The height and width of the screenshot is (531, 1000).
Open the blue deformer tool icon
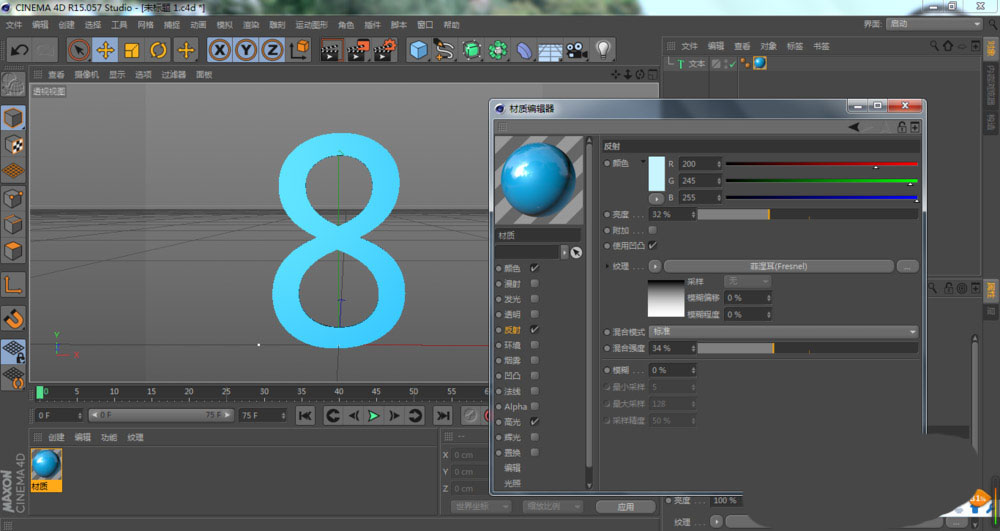click(x=524, y=50)
